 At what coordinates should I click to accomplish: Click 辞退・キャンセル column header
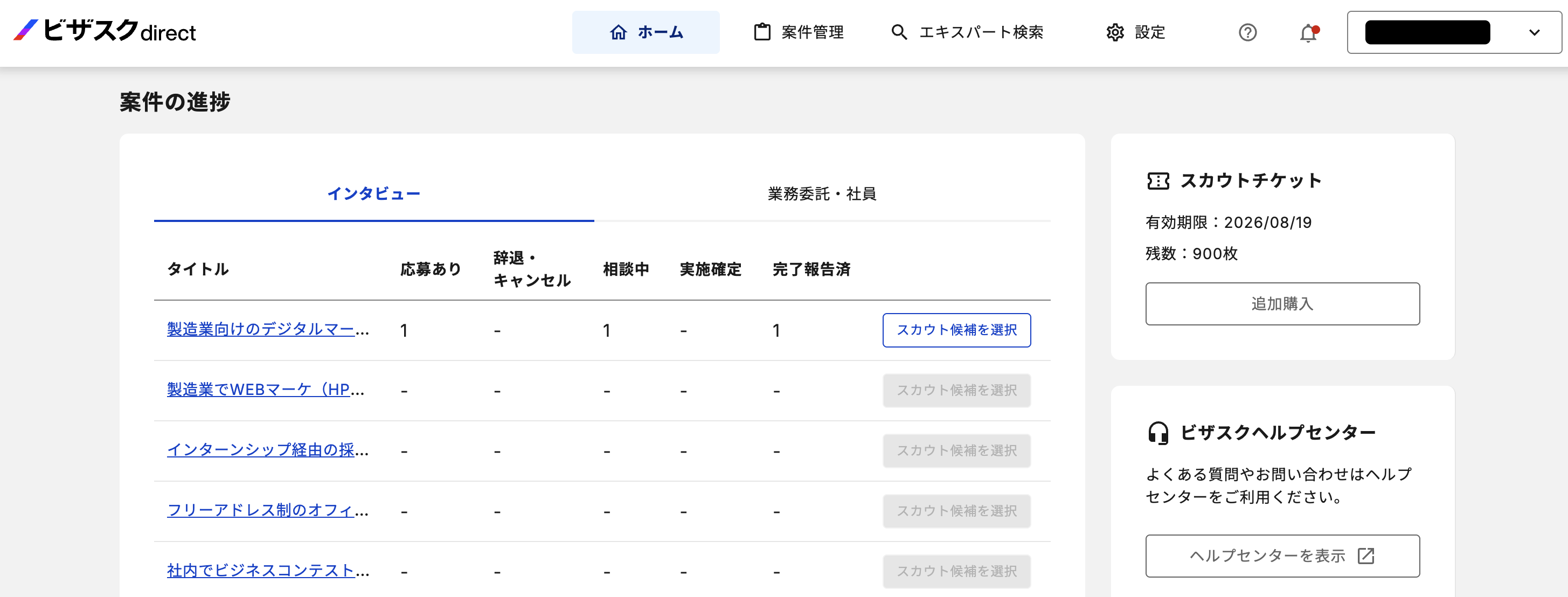[x=532, y=269]
